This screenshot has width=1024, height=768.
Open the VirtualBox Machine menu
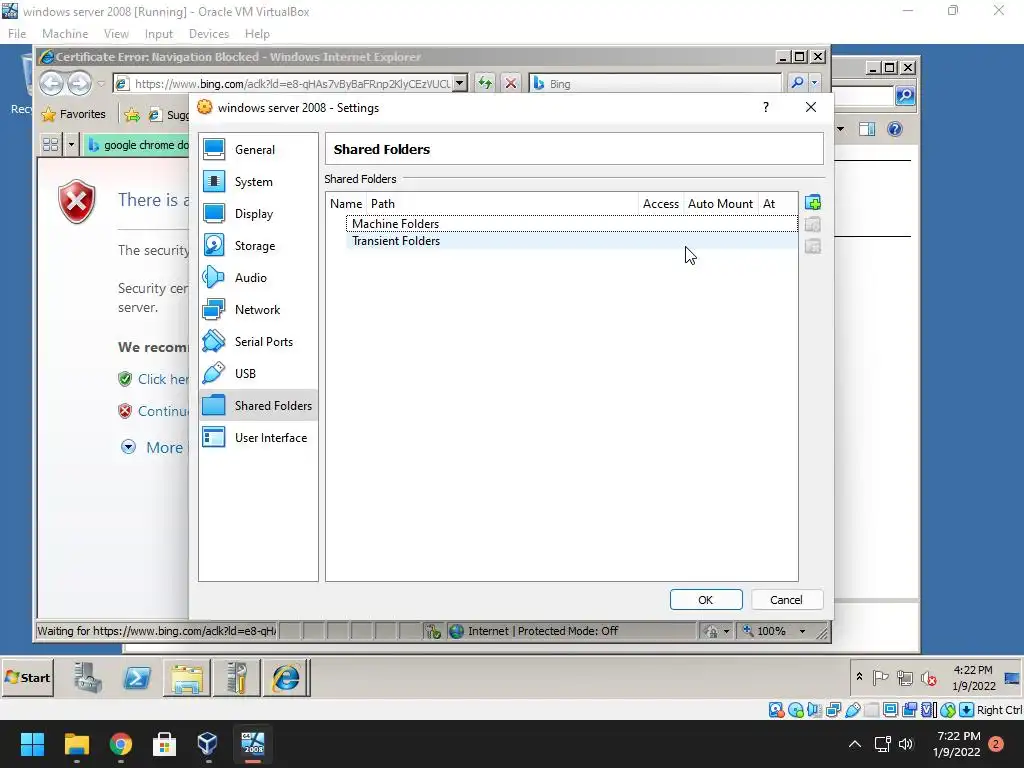(65, 33)
